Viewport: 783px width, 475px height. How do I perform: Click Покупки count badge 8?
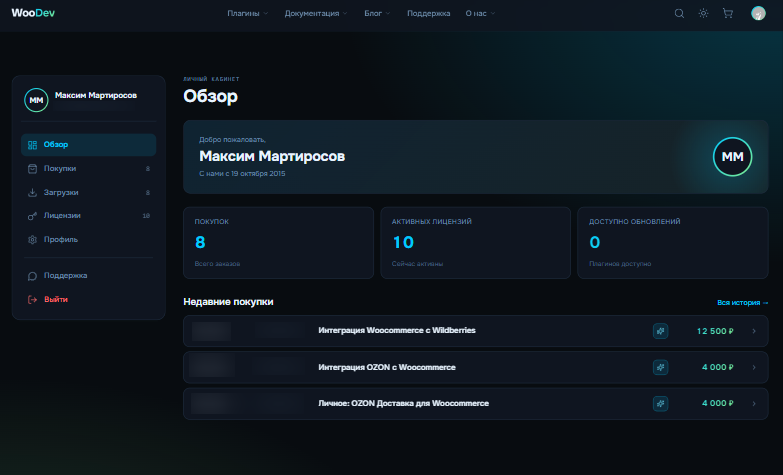tap(147, 169)
